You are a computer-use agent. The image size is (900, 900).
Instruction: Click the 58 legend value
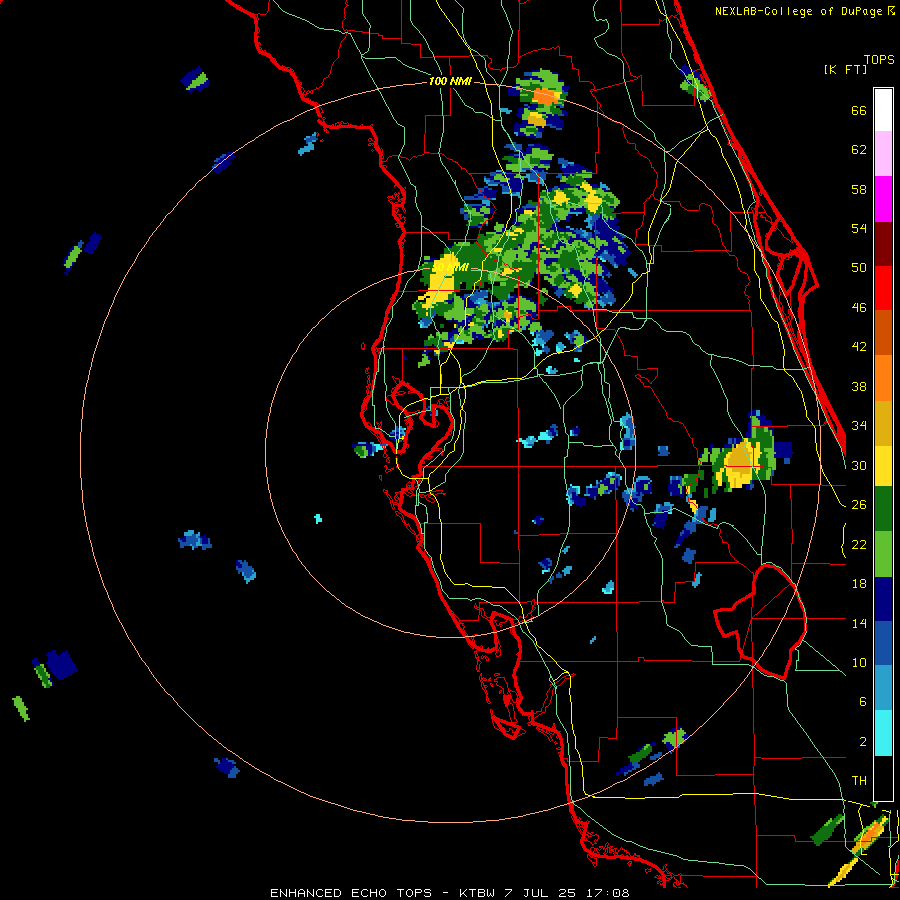click(859, 189)
